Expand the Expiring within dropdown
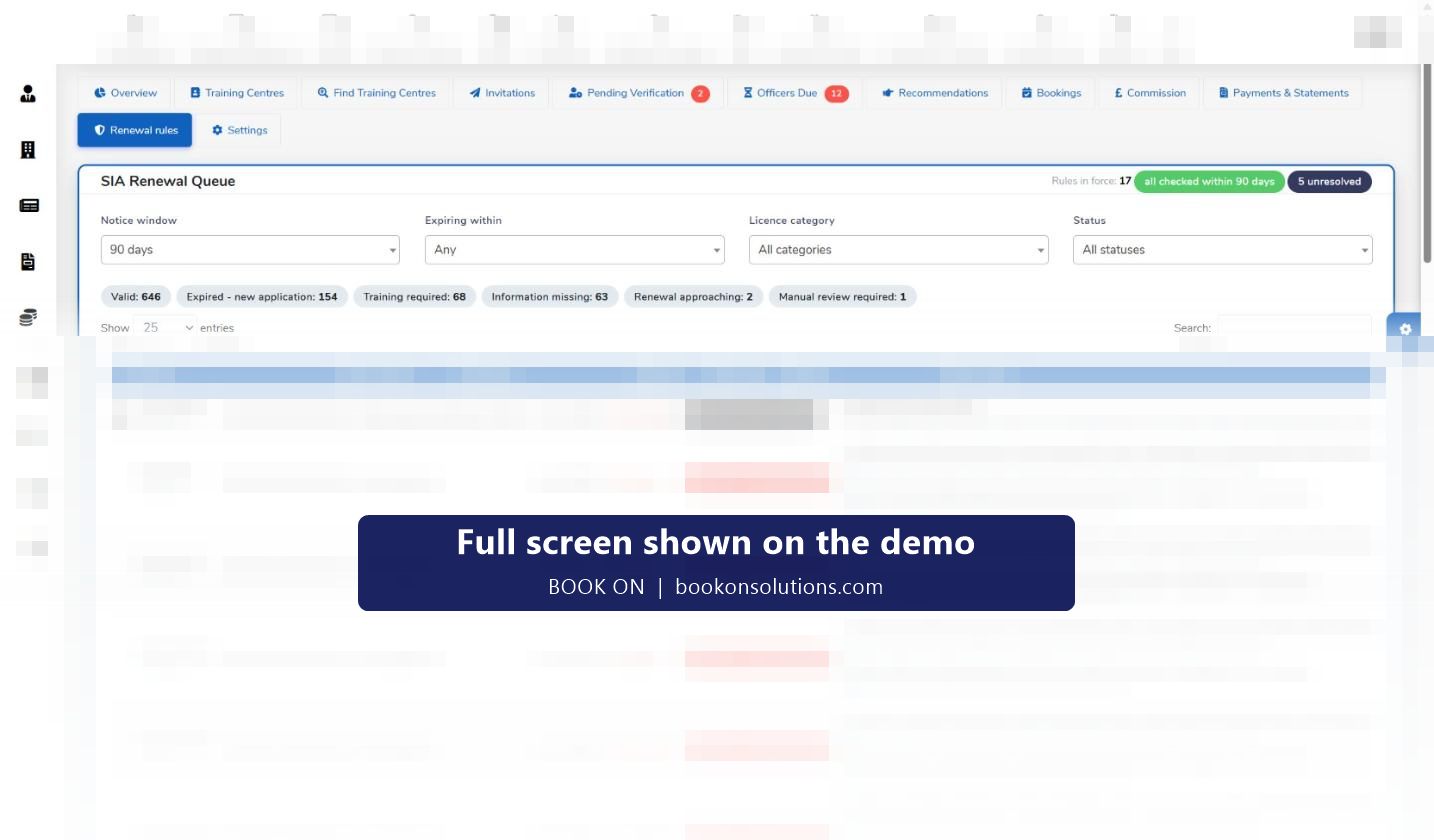The height and width of the screenshot is (840, 1434). pos(574,250)
